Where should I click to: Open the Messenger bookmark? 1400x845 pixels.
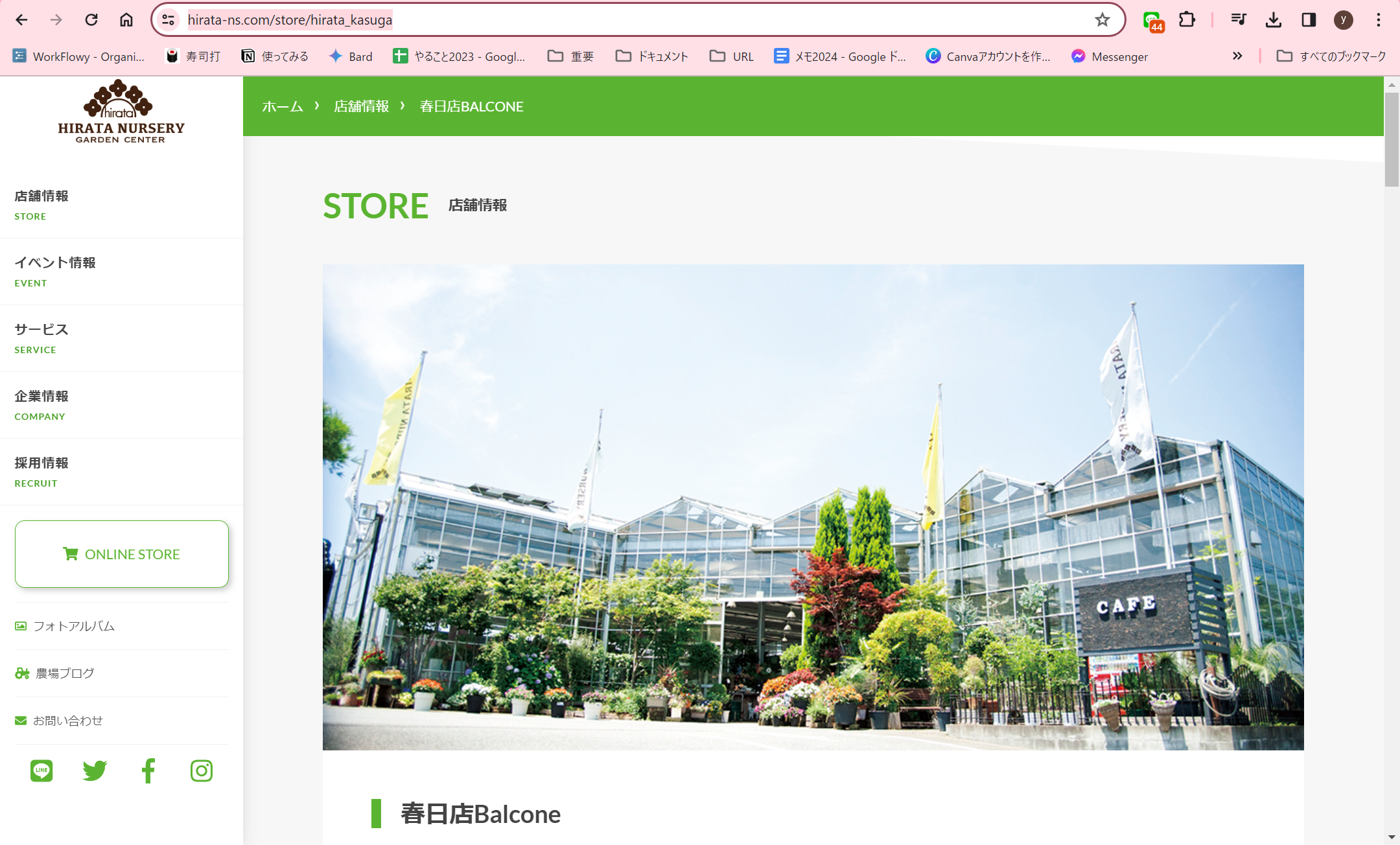coord(1110,56)
